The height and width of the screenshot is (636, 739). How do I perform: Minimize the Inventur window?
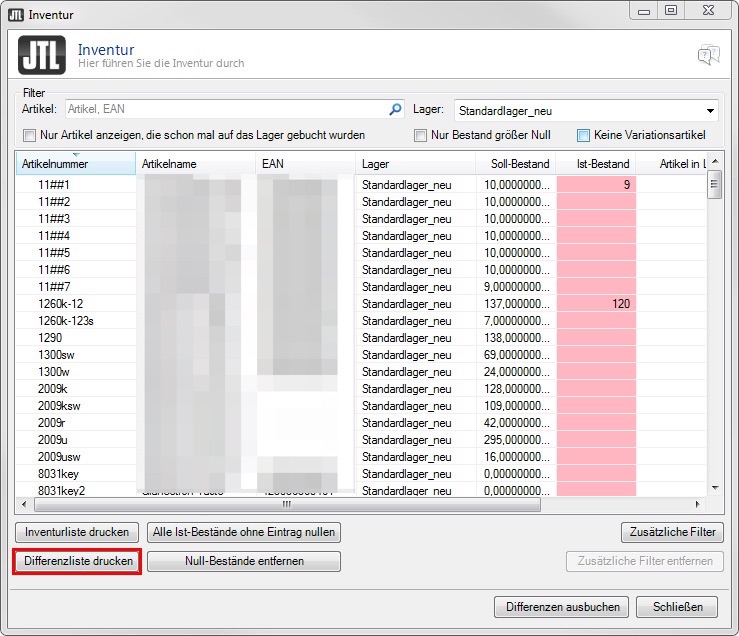pyautogui.click(x=644, y=10)
